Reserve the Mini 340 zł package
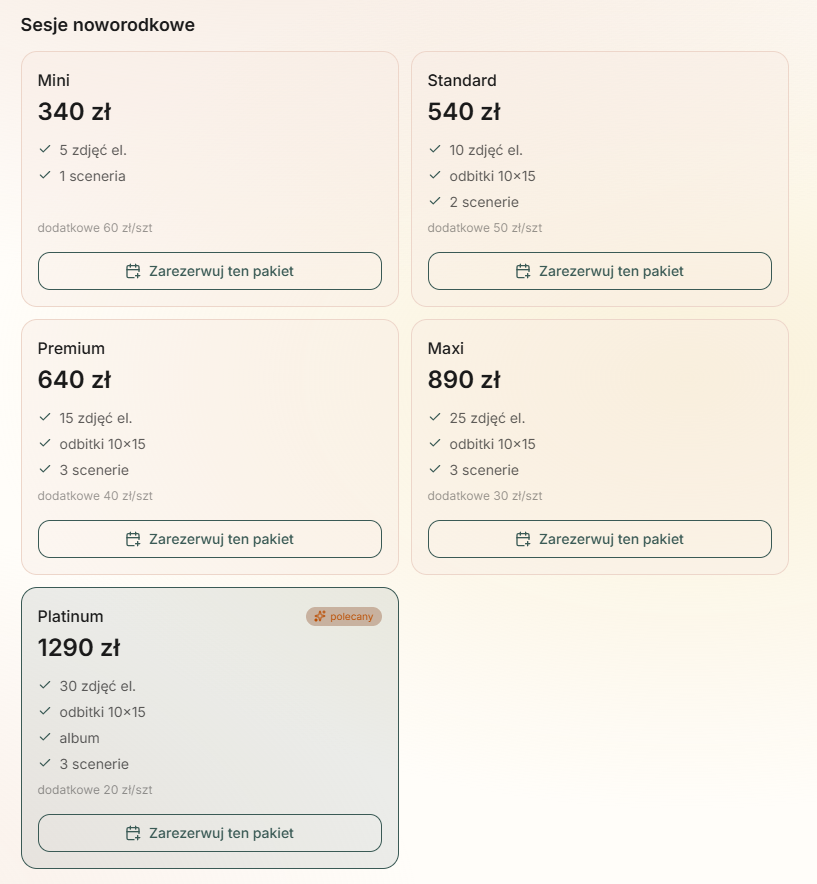 (210, 271)
